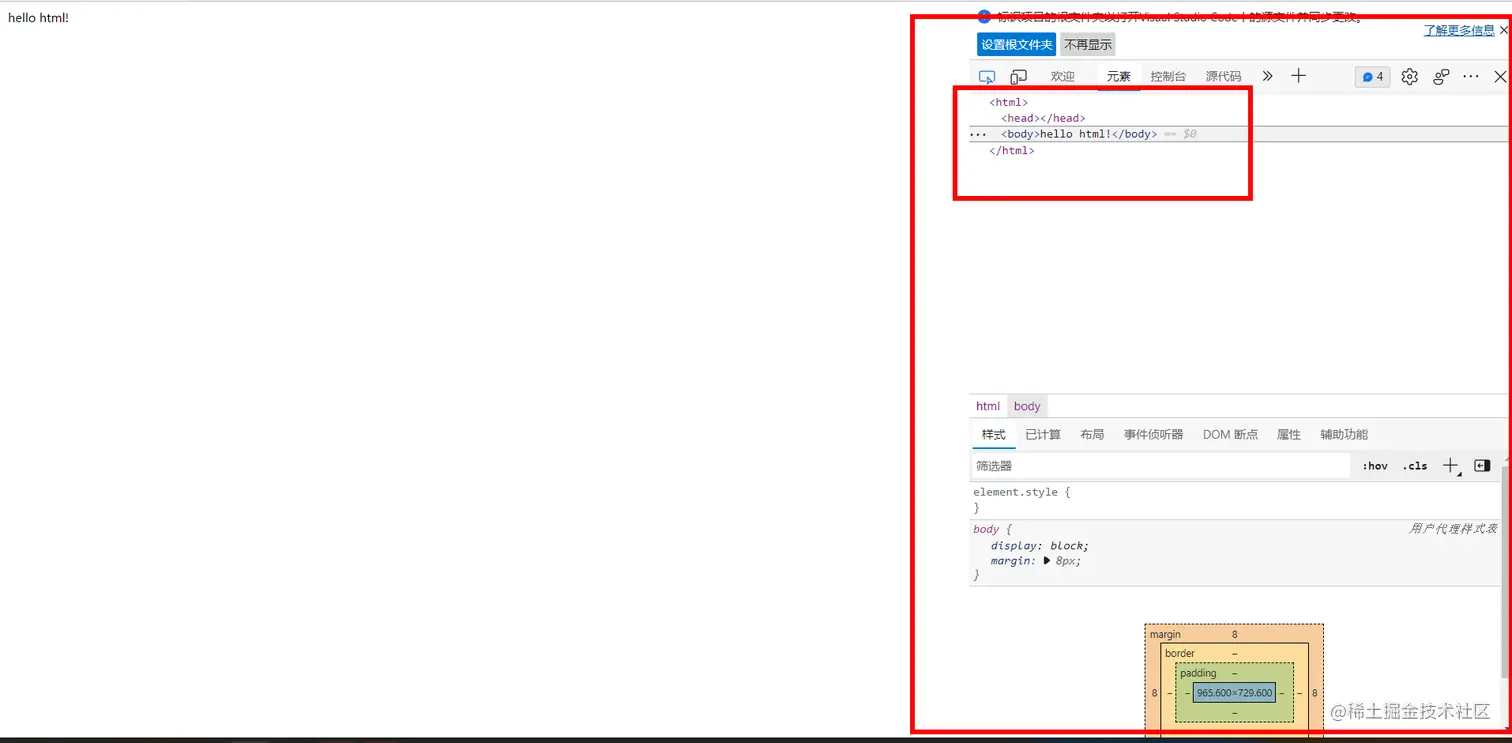This screenshot has width=1512, height=743.
Task: Select the </html> closing tag
Action: 1011,150
